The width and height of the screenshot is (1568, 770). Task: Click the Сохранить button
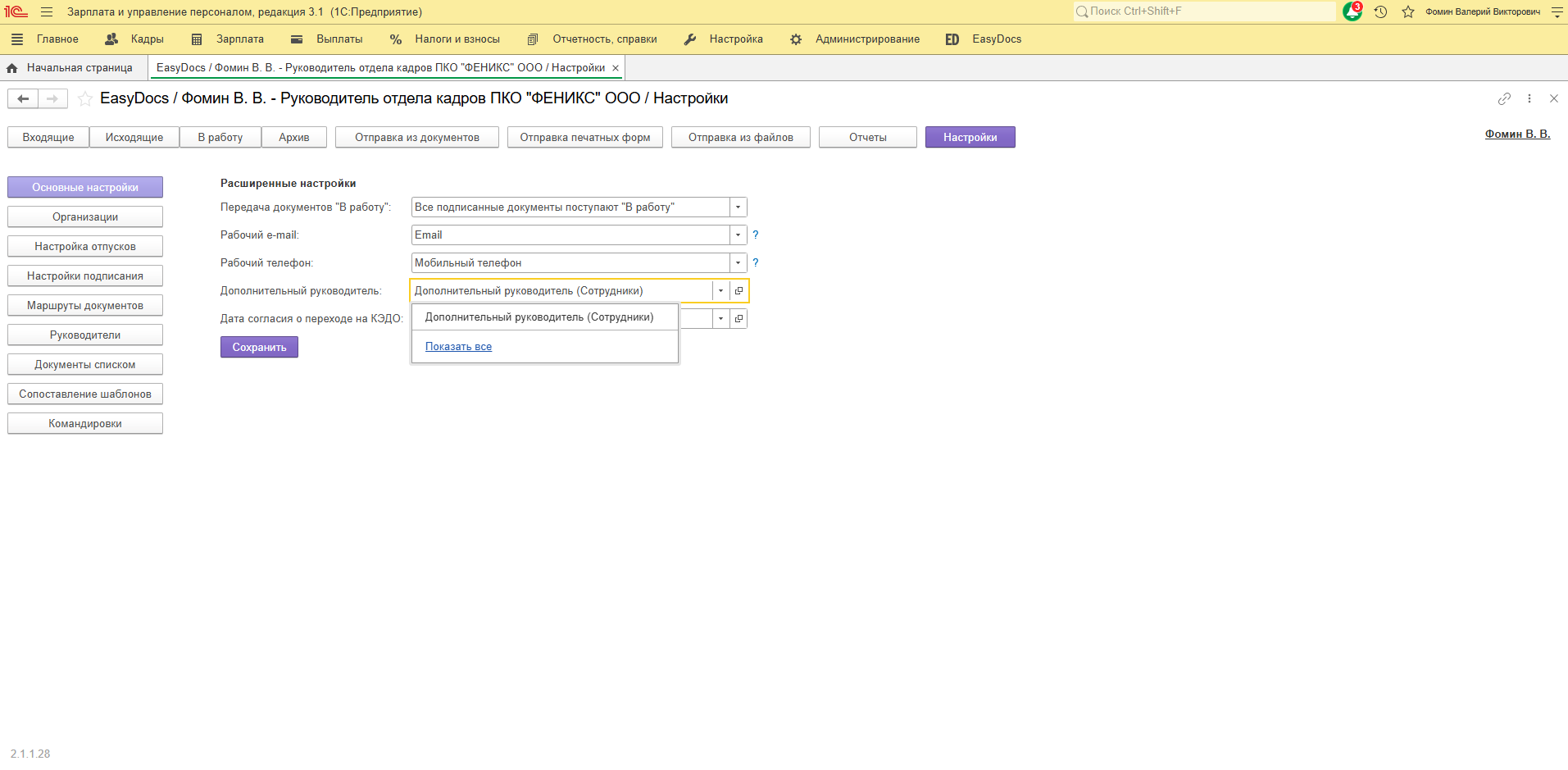[259, 347]
